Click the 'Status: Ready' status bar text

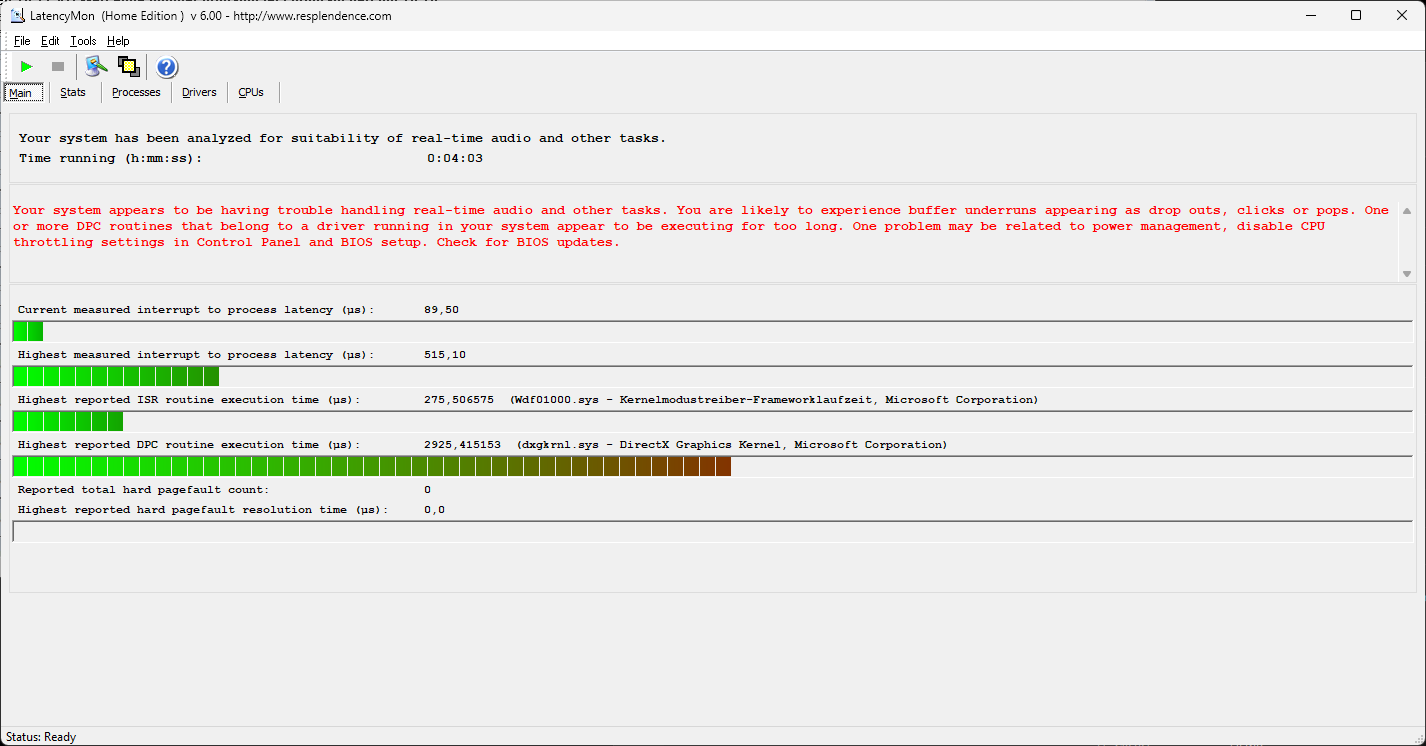click(41, 737)
